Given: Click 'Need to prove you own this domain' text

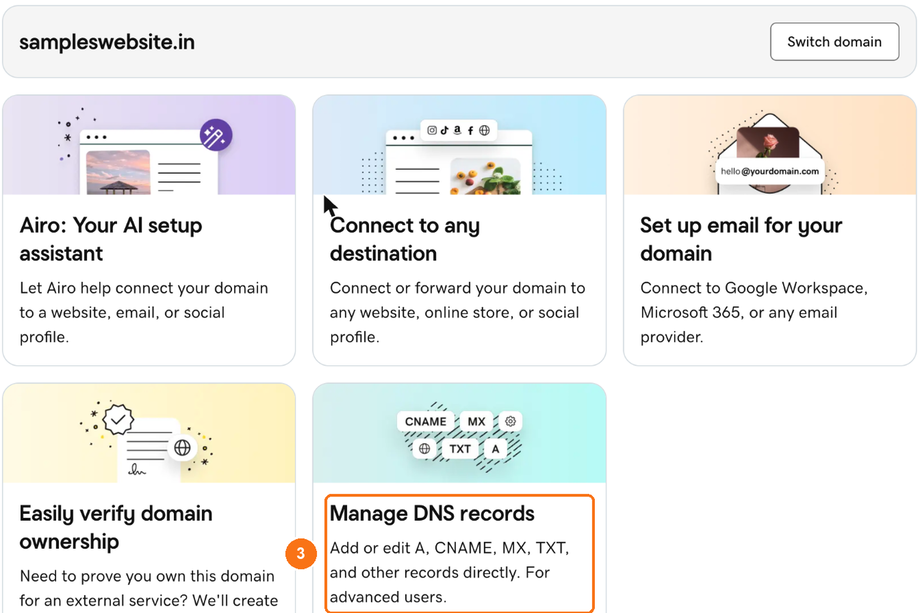Looking at the screenshot, I should click(x=149, y=588).
